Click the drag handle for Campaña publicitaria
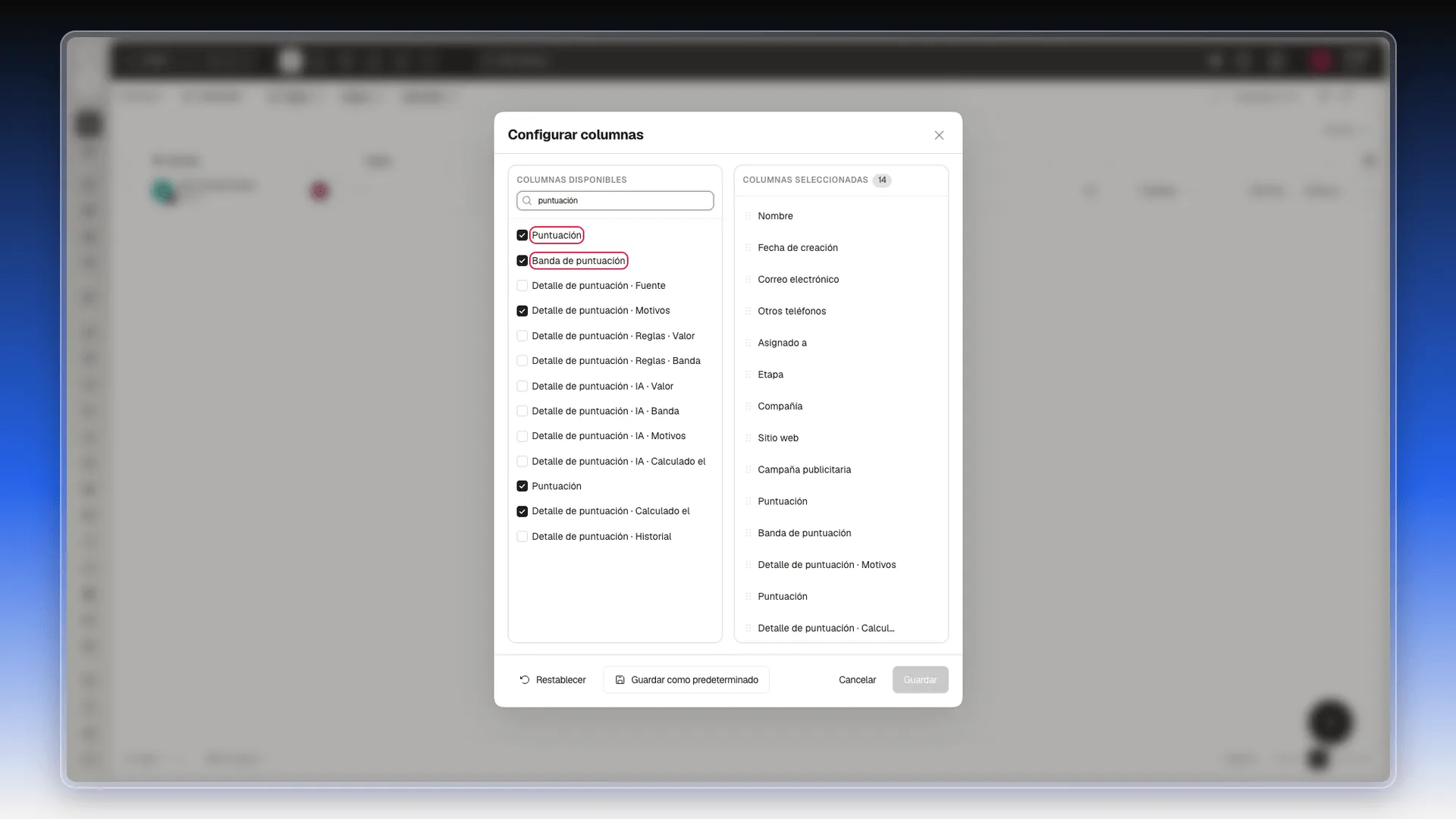Screen dimensions: 1456x819 748,470
